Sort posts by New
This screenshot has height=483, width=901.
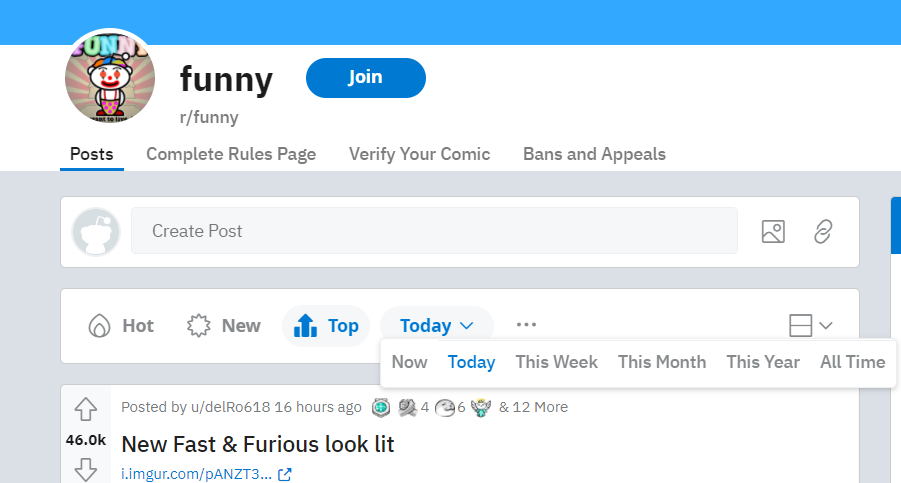[x=224, y=326]
